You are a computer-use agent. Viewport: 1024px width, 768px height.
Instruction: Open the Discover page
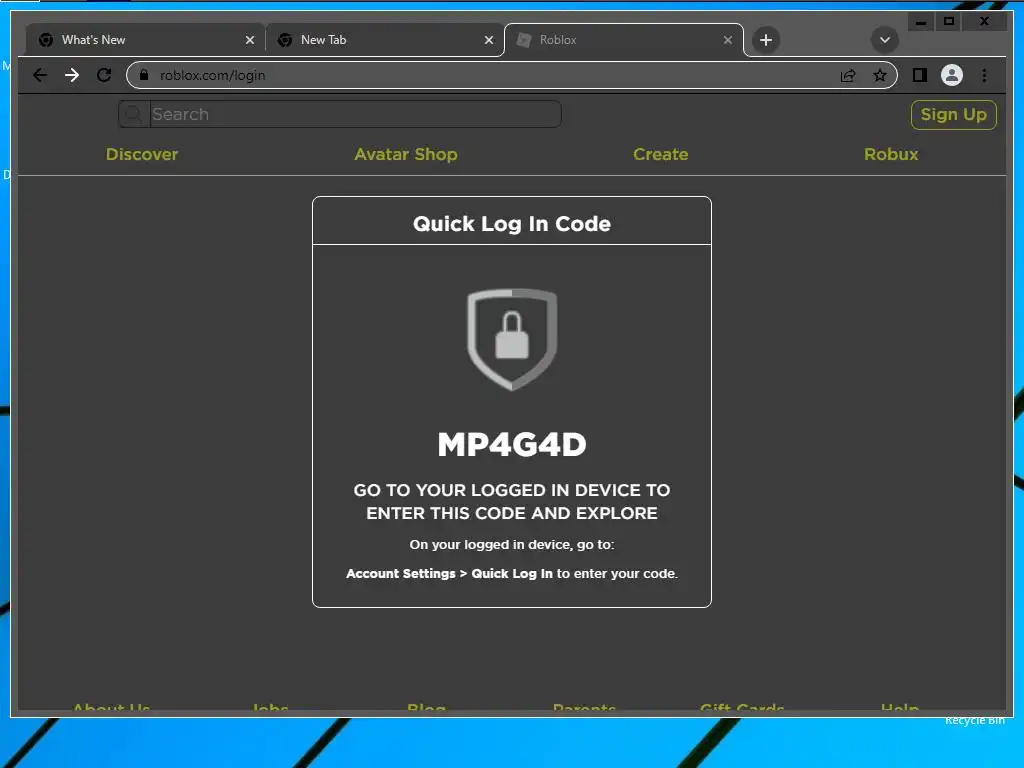click(x=142, y=154)
